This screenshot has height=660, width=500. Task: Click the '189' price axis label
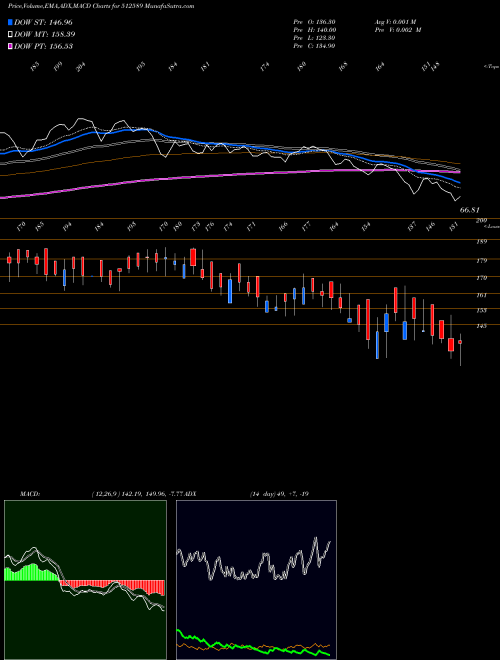point(482,242)
